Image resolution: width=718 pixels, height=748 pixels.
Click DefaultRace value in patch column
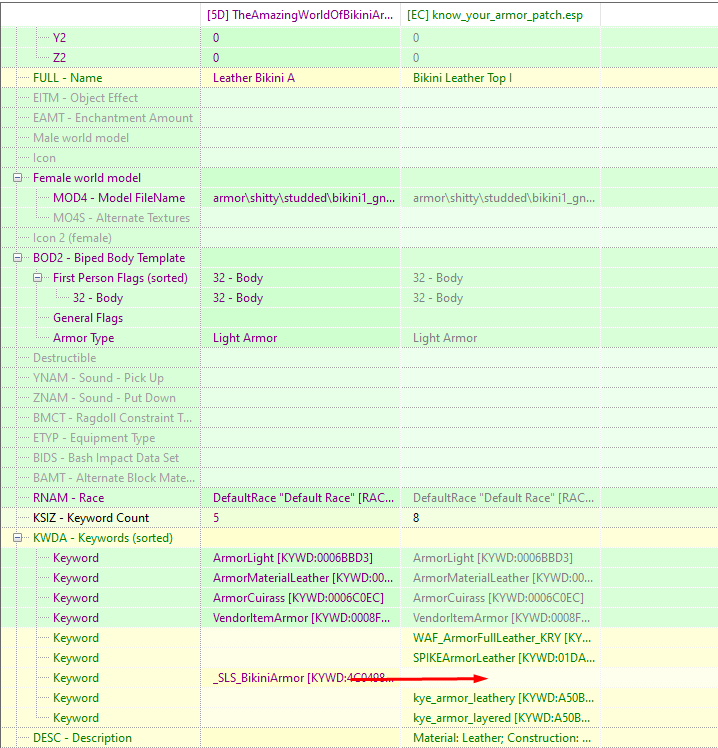click(x=500, y=499)
